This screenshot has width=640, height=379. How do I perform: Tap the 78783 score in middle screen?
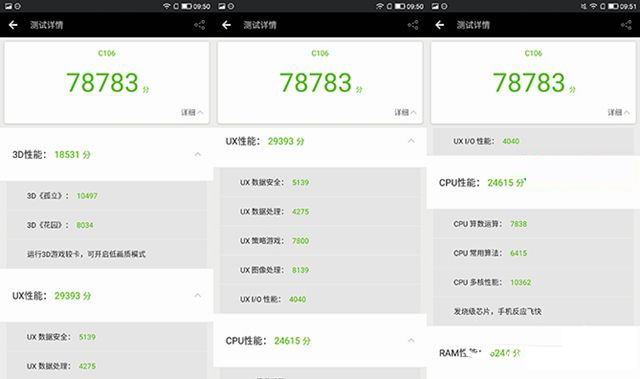point(316,83)
